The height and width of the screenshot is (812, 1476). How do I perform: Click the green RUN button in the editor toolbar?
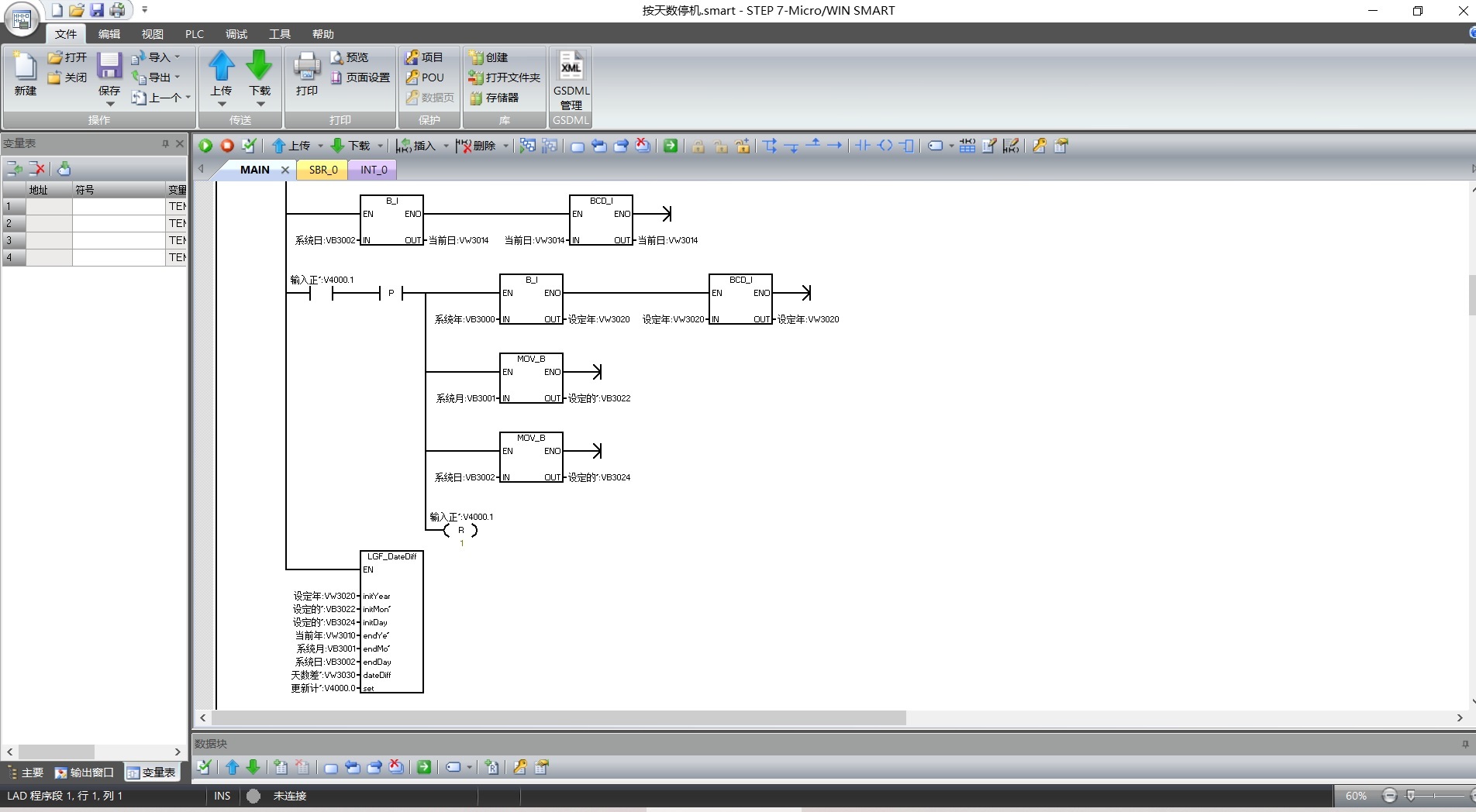tap(205, 146)
